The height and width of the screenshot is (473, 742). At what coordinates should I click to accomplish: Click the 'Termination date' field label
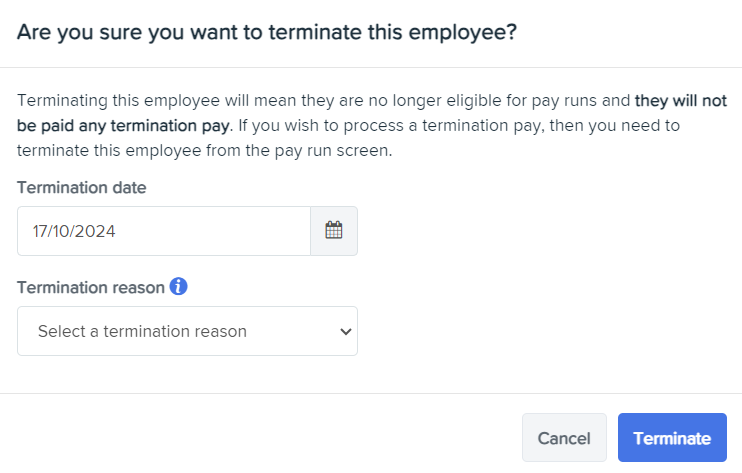coord(82,188)
